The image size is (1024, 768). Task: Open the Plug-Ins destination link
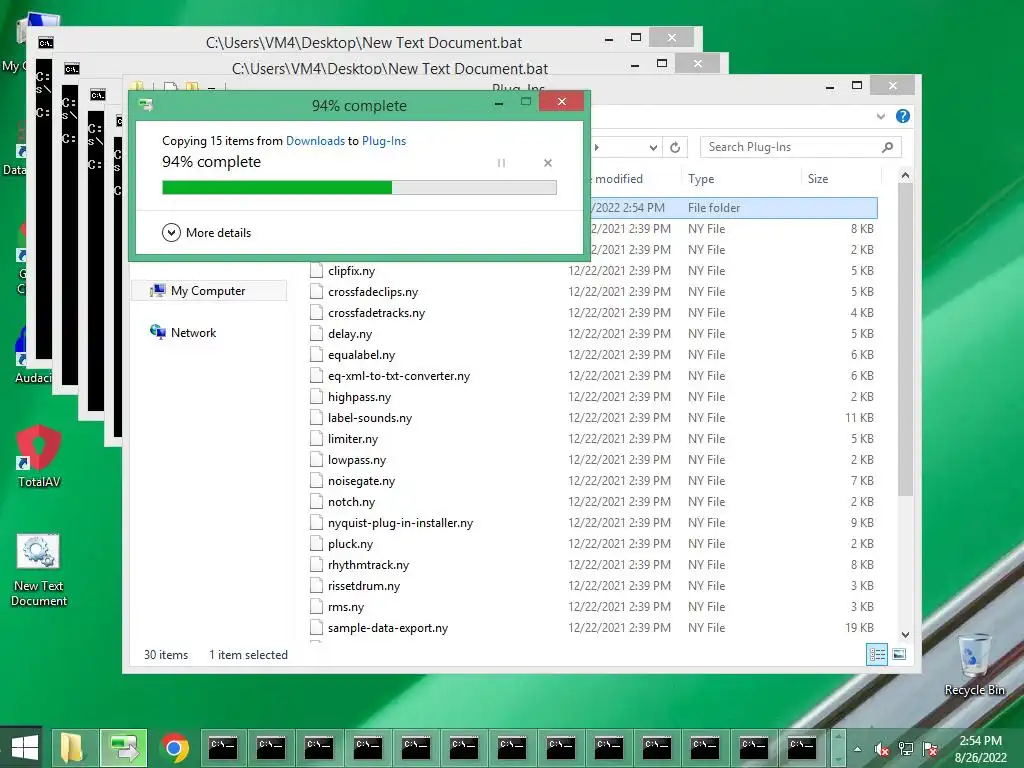point(384,140)
